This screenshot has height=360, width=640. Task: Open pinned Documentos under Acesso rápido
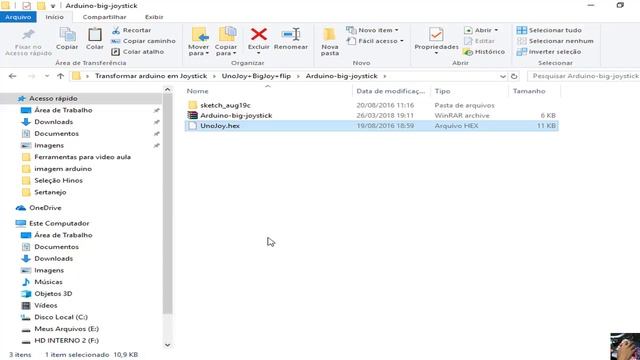coord(56,133)
